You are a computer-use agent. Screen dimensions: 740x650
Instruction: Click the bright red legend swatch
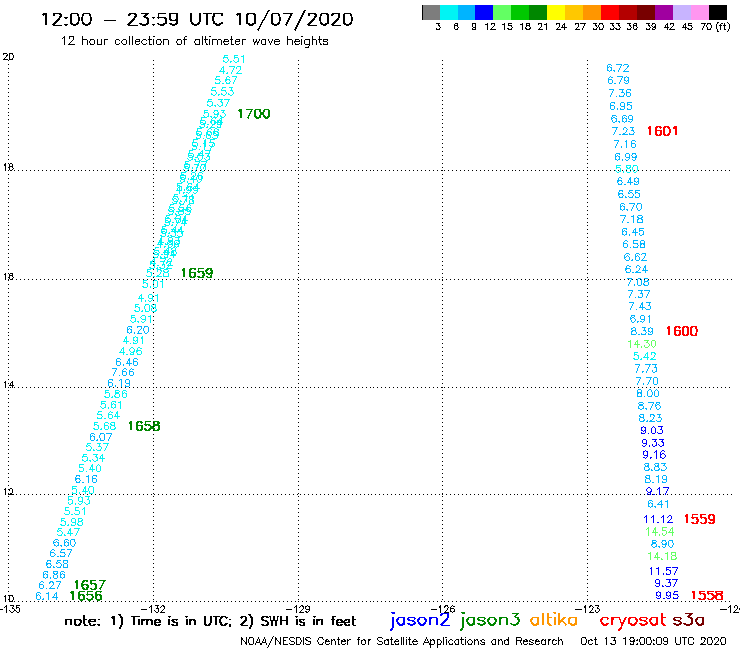click(610, 12)
